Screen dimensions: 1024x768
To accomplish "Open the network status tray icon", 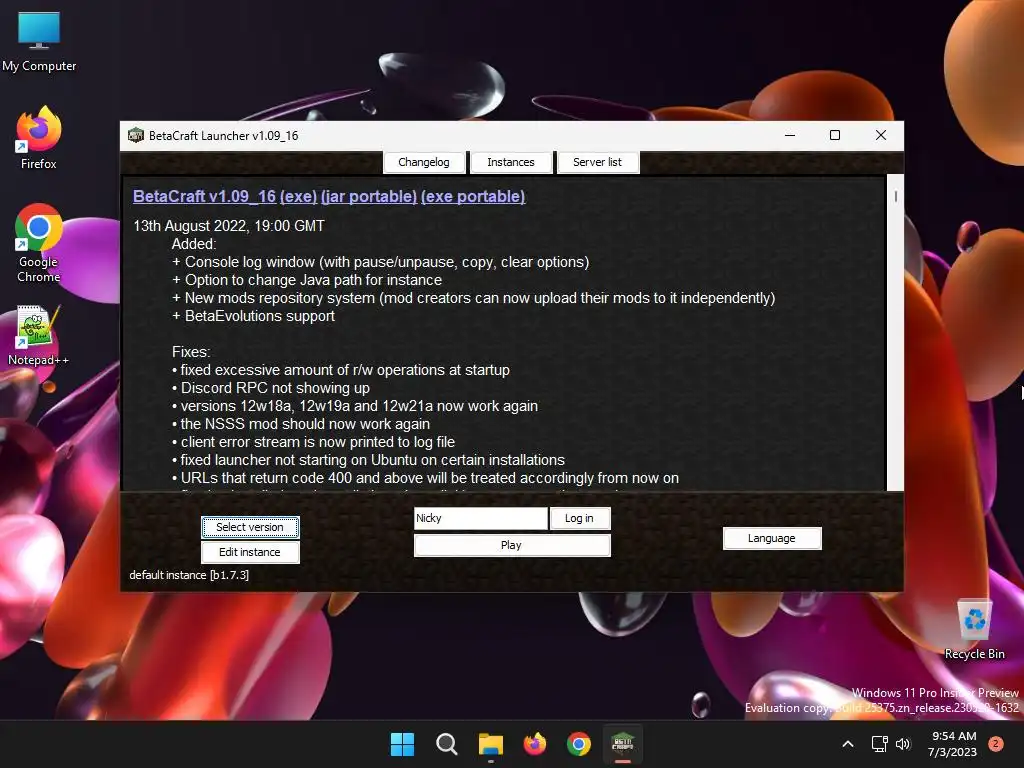I will [880, 744].
